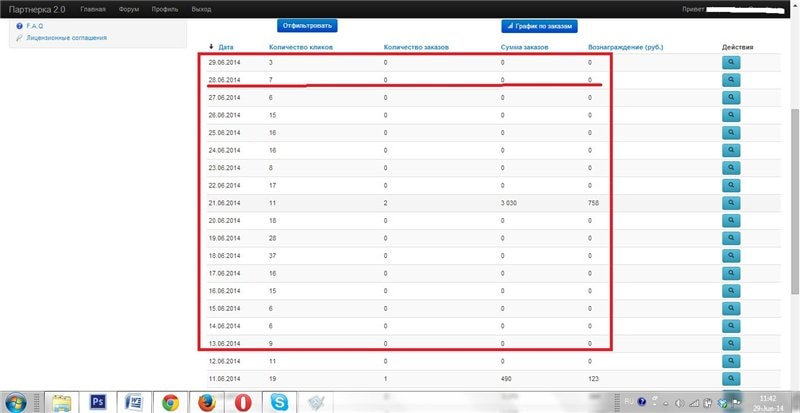Launch Firefox from the taskbar
Viewport: 800px width, 413px height.
[207, 402]
